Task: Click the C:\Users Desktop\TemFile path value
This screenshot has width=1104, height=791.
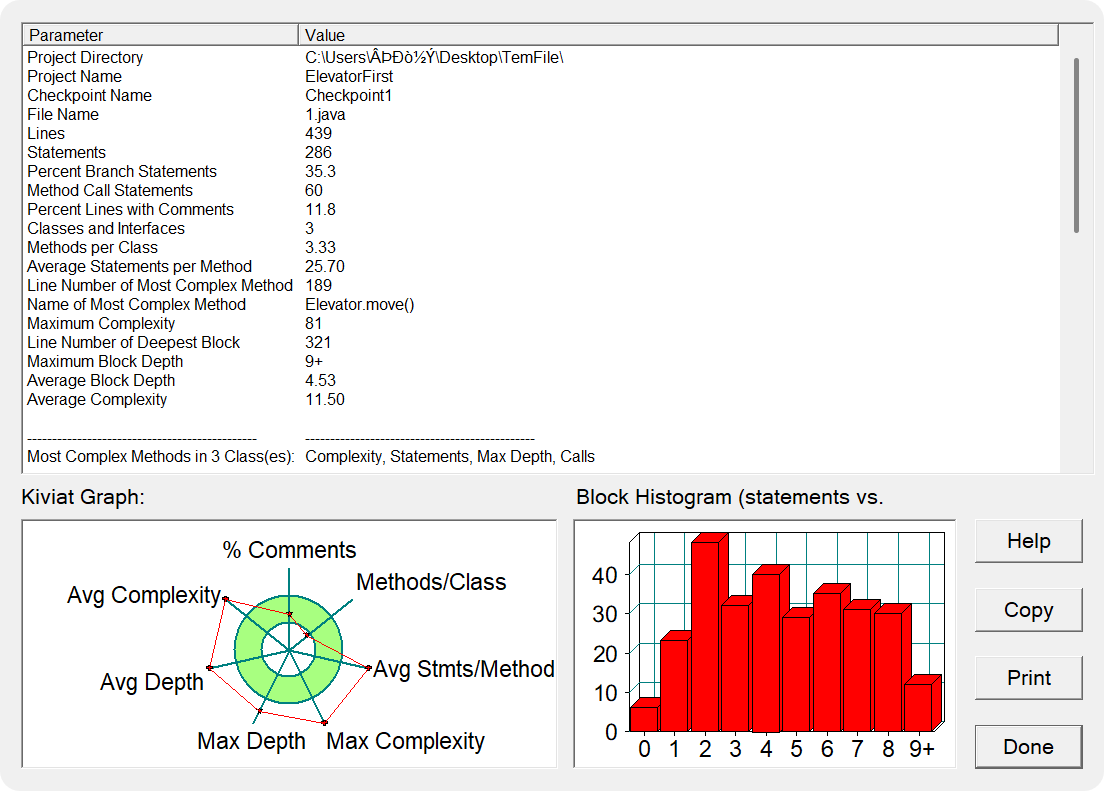Action: [x=434, y=57]
